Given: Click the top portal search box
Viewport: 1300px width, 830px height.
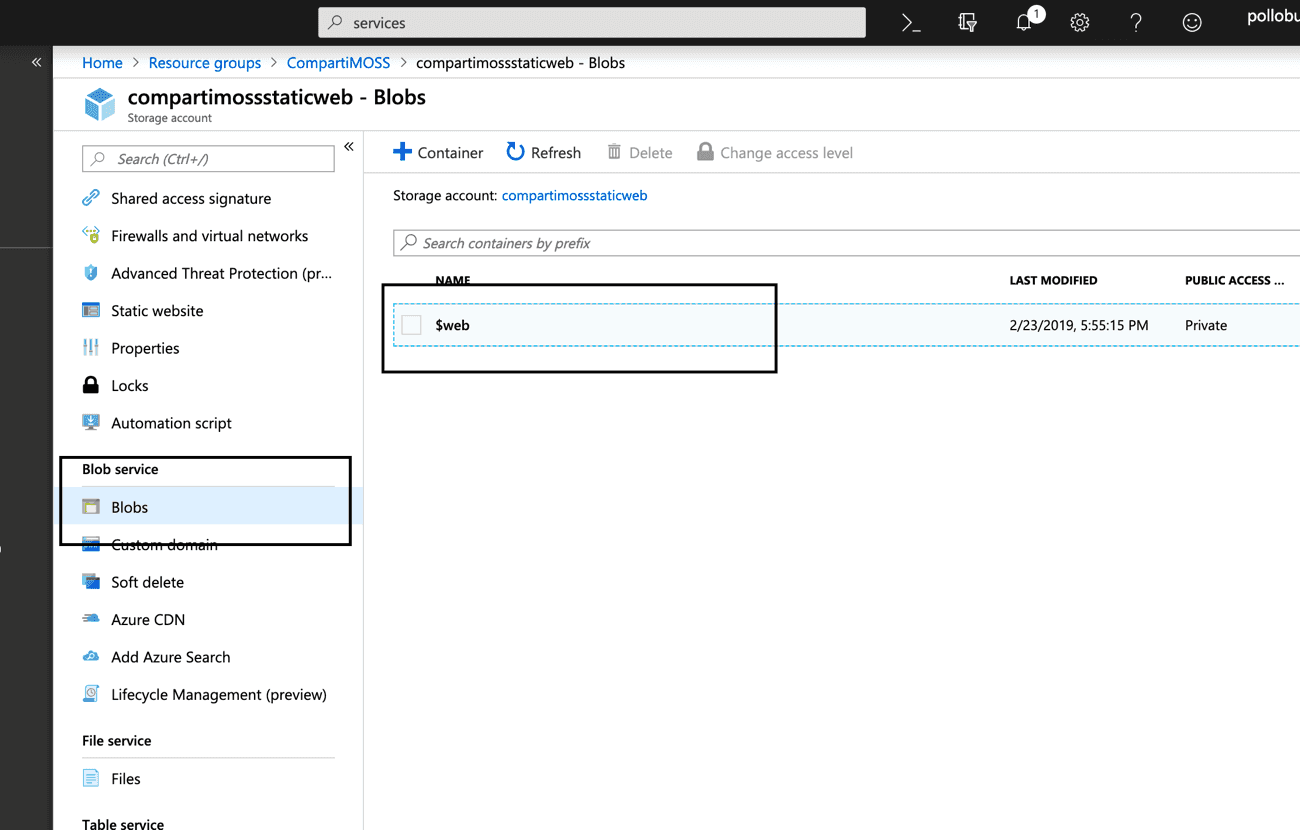Looking at the screenshot, I should coord(592,22).
